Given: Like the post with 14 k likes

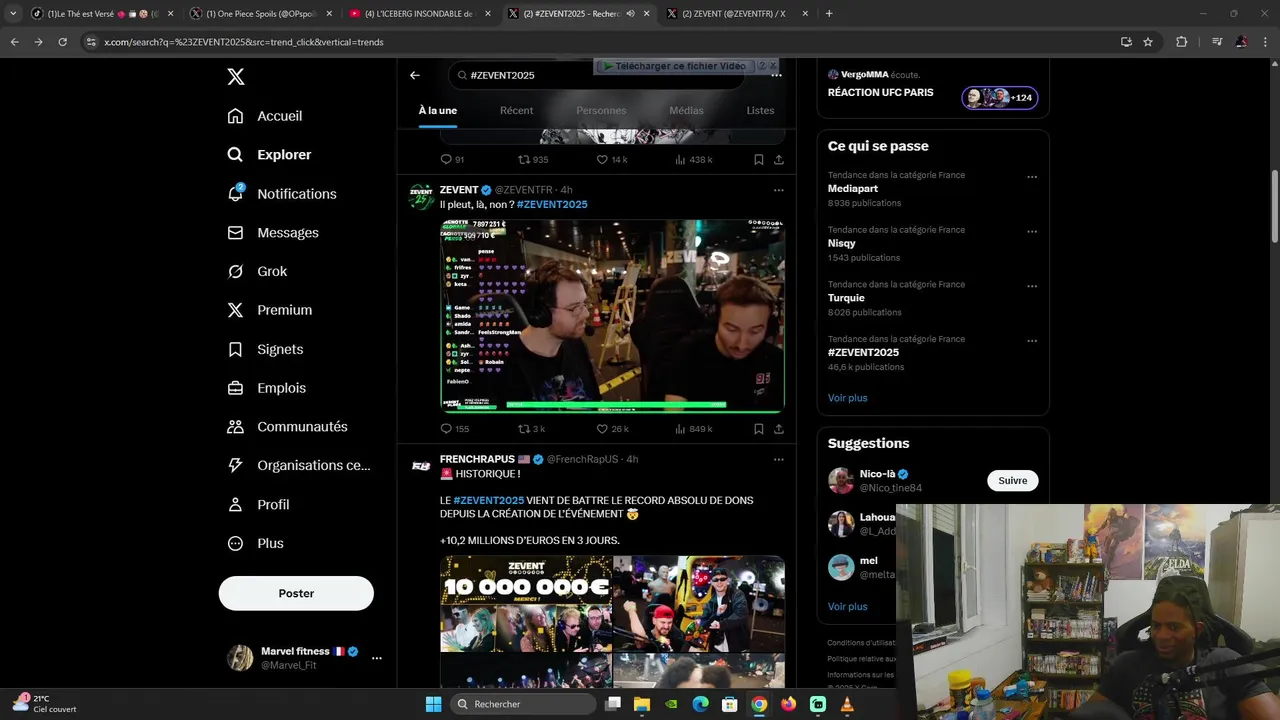Looking at the screenshot, I should click(612, 160).
